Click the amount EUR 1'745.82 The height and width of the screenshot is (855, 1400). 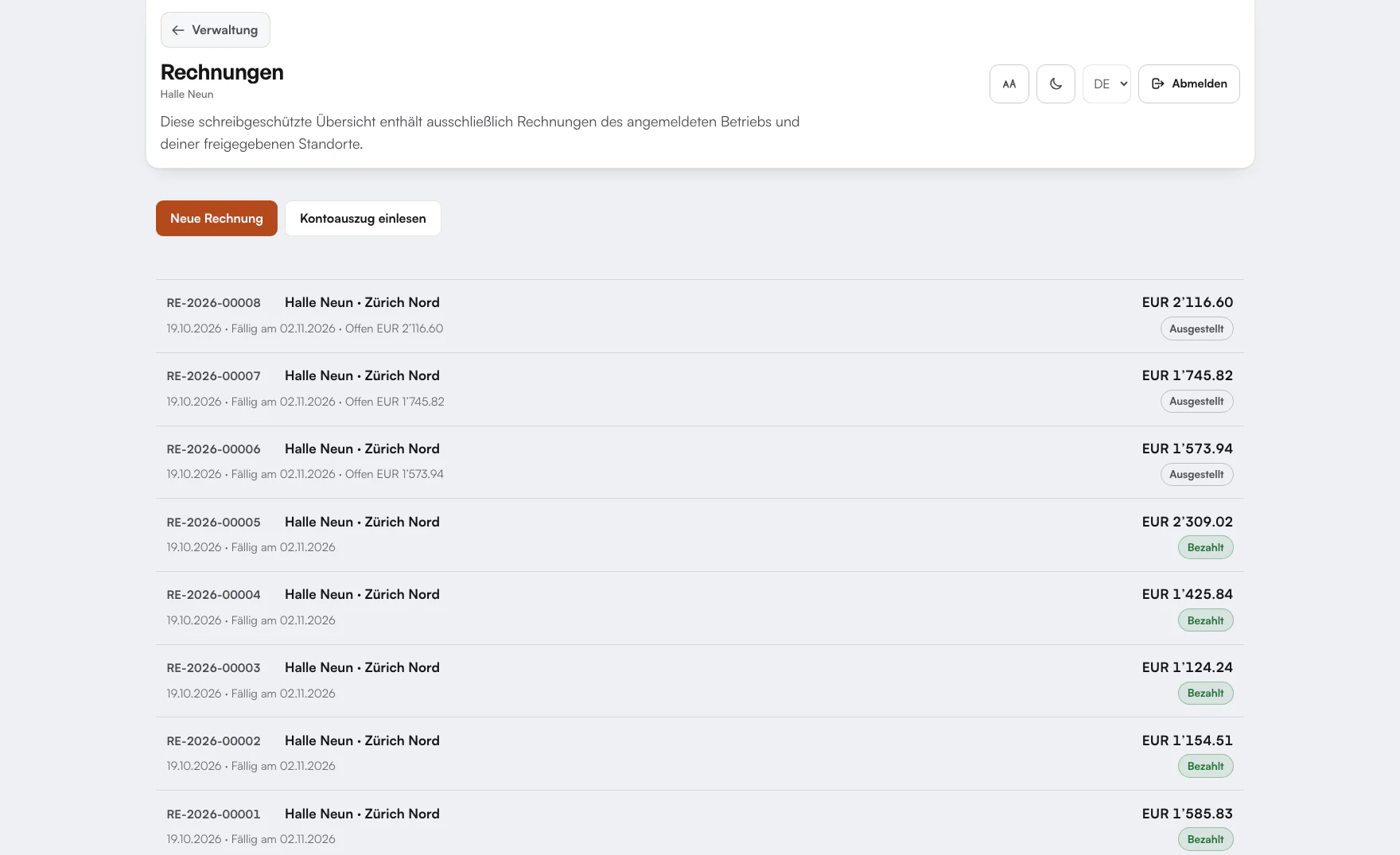[x=1187, y=375]
